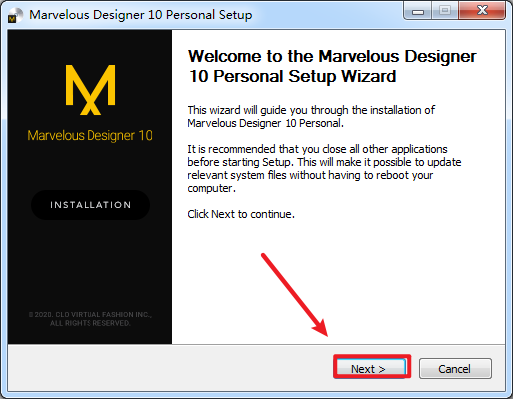Click the installer icon in the title bar
Viewport: 513px width, 399px height.
click(15, 15)
